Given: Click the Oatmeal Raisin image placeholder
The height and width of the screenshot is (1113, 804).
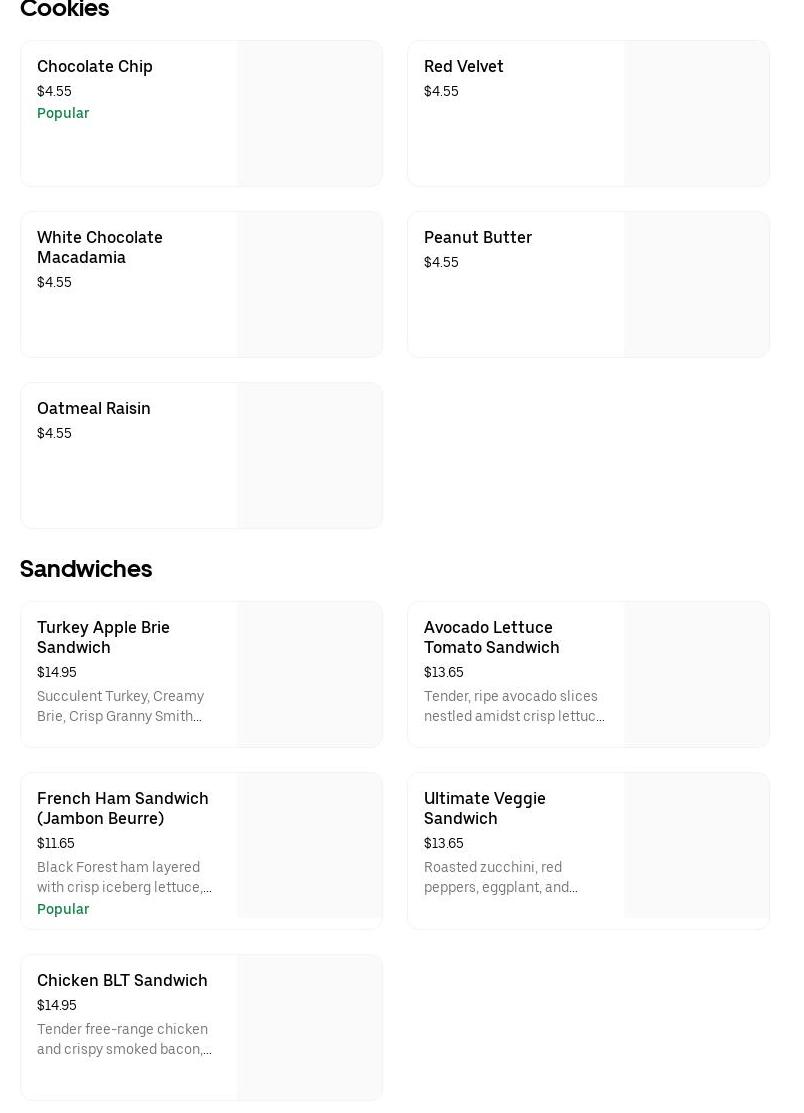Looking at the screenshot, I should (309, 456).
